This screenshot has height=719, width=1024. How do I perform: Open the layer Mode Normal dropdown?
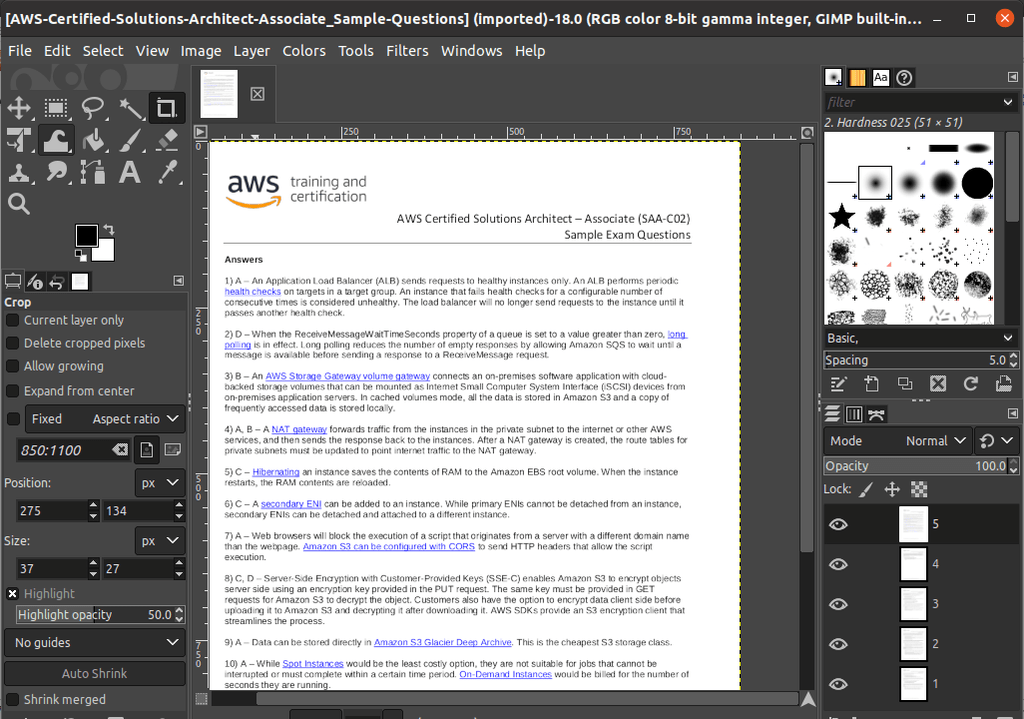pyautogui.click(x=897, y=441)
